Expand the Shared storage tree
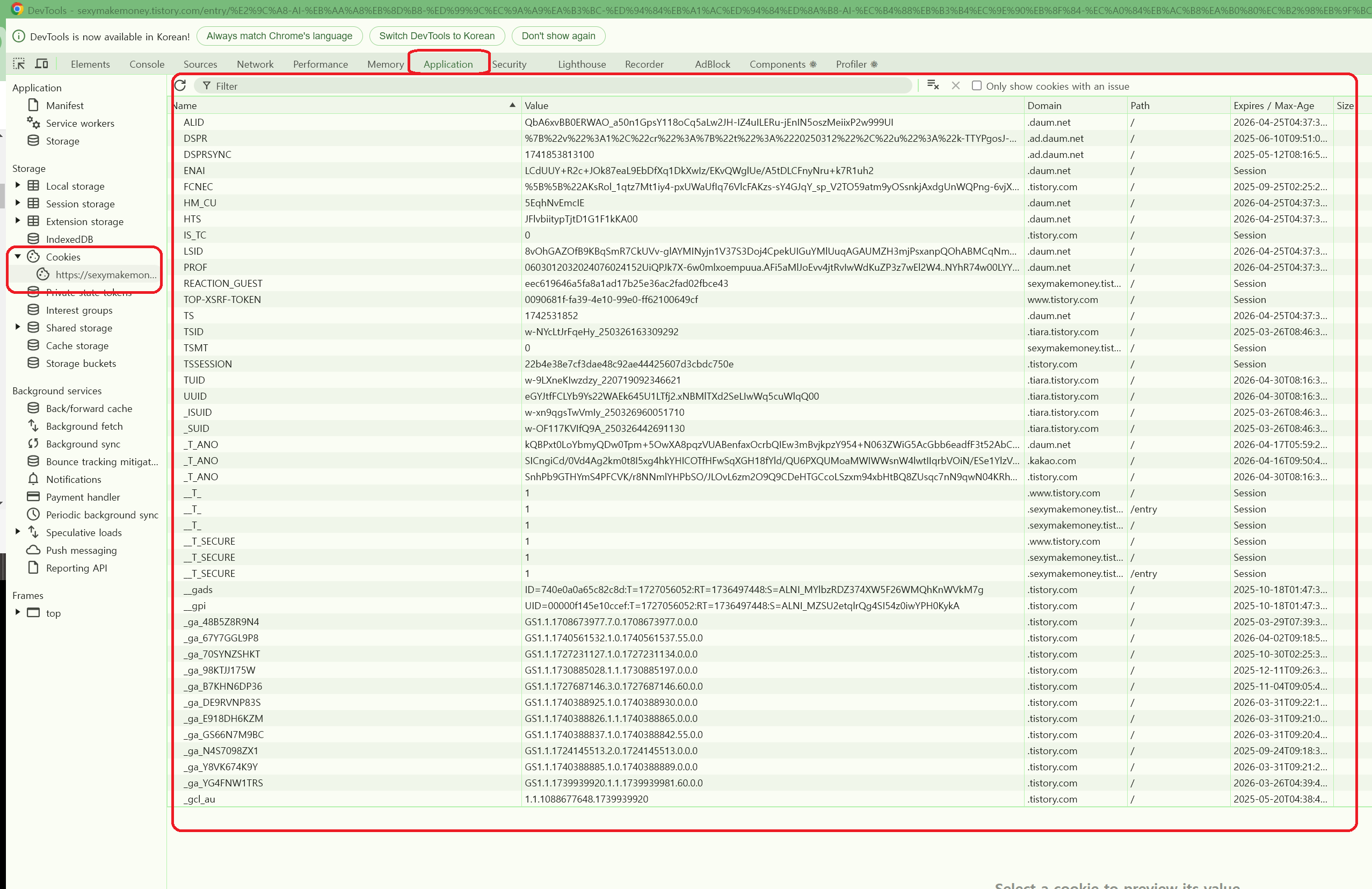The height and width of the screenshot is (889, 1372). coord(18,328)
